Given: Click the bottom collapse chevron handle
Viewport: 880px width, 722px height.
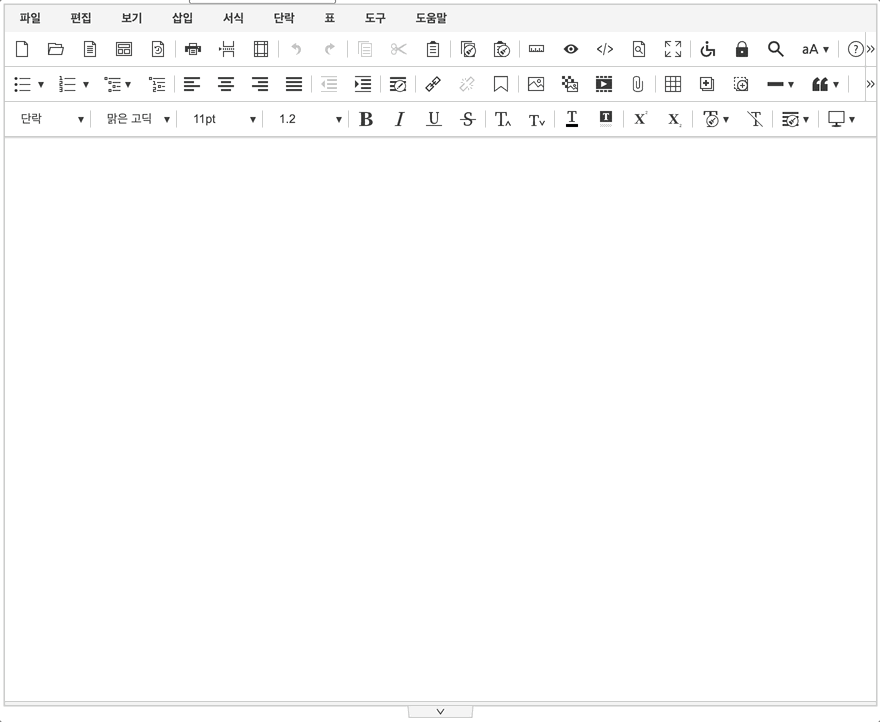Looking at the screenshot, I should 440,711.
